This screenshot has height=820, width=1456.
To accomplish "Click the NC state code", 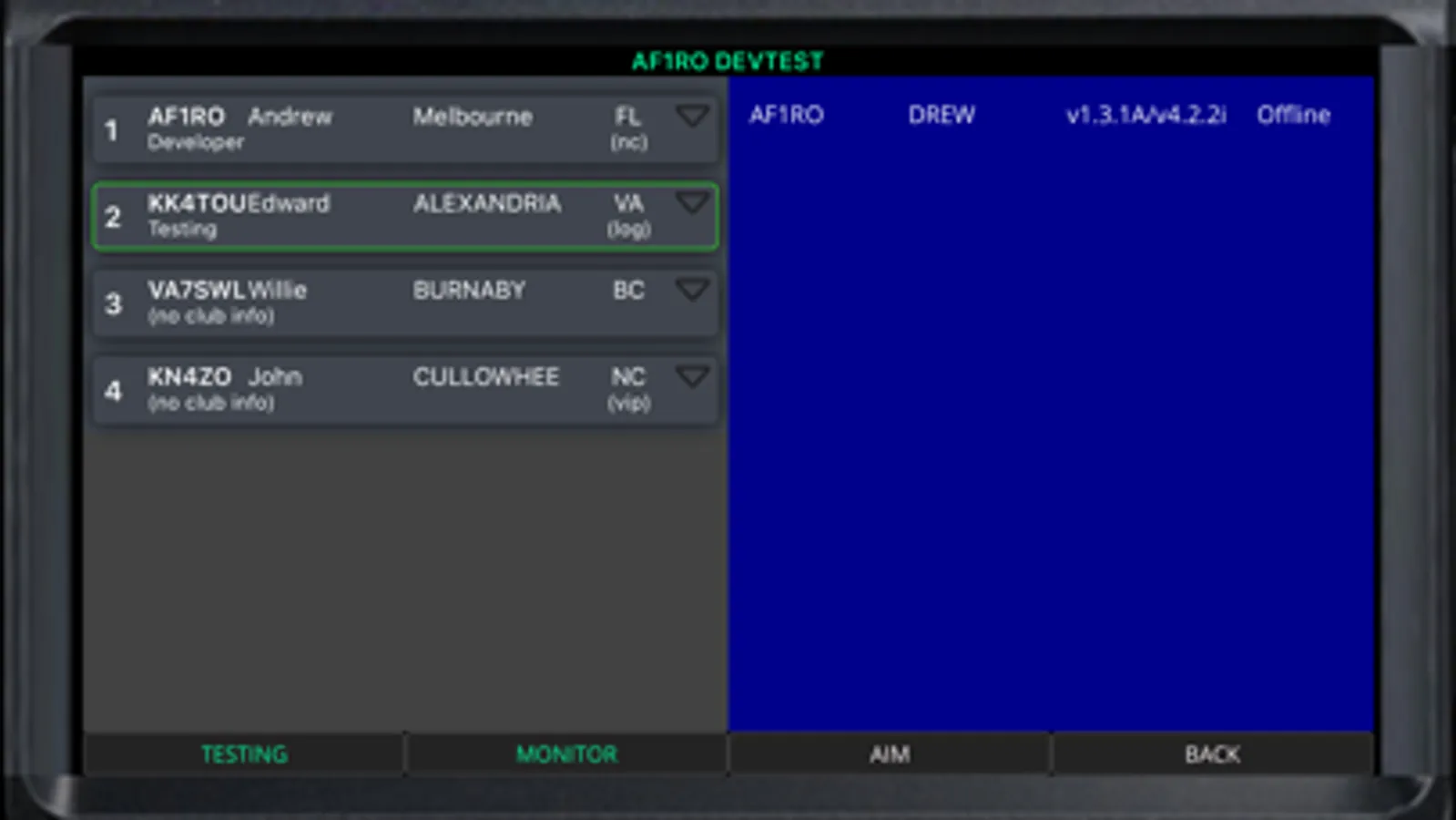I will [628, 376].
